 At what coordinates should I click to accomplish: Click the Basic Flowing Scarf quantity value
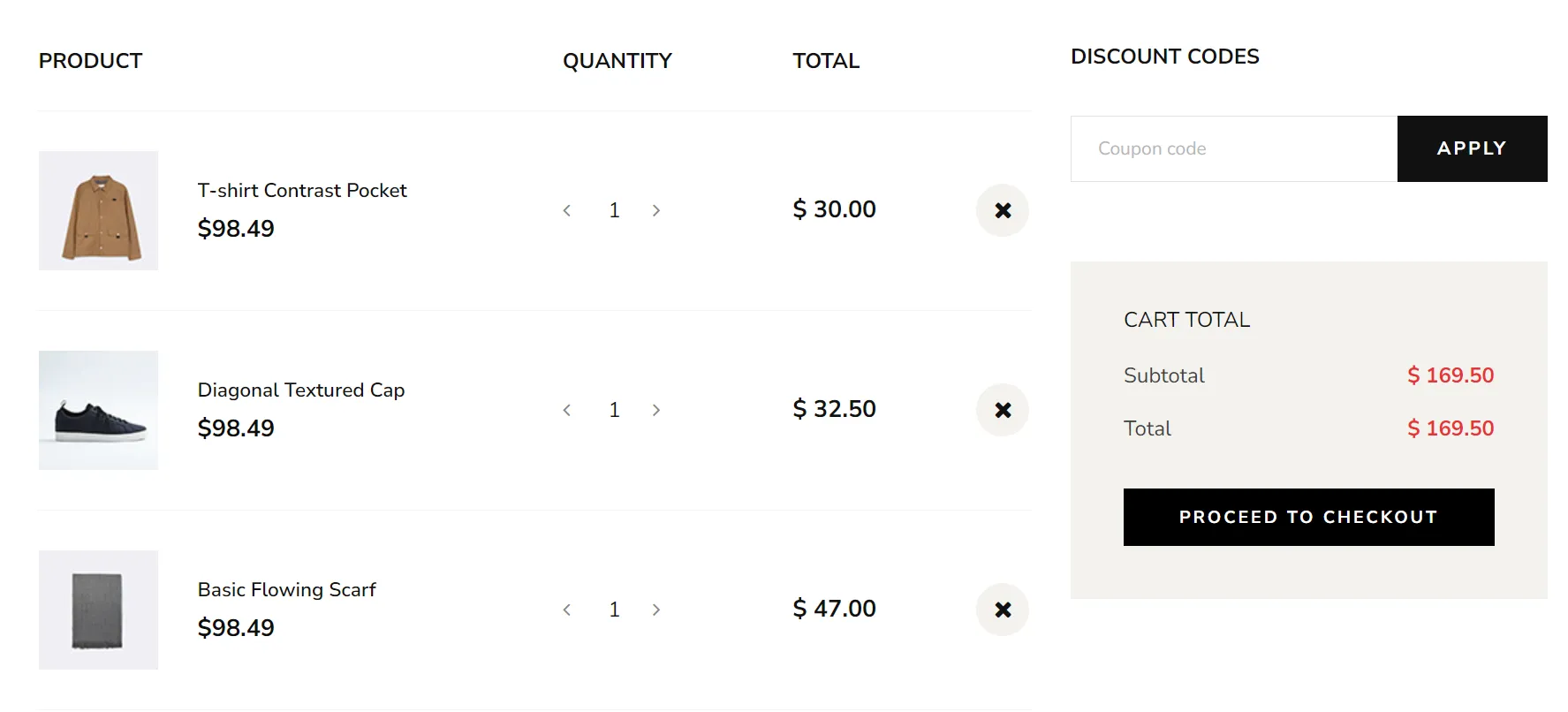614,610
